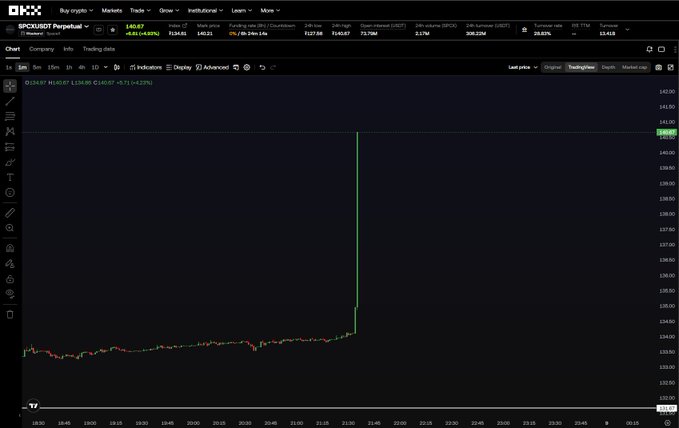Switch to the Trading data tab

(x=99, y=49)
